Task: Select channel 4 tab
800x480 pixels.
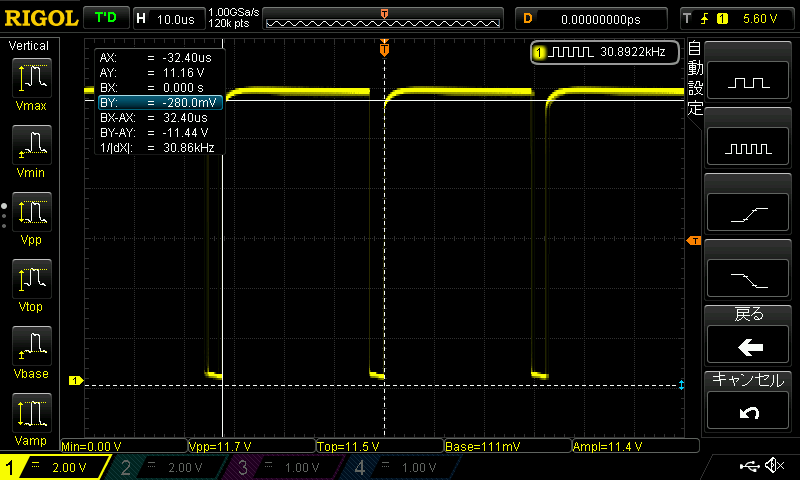Action: click(x=402, y=467)
